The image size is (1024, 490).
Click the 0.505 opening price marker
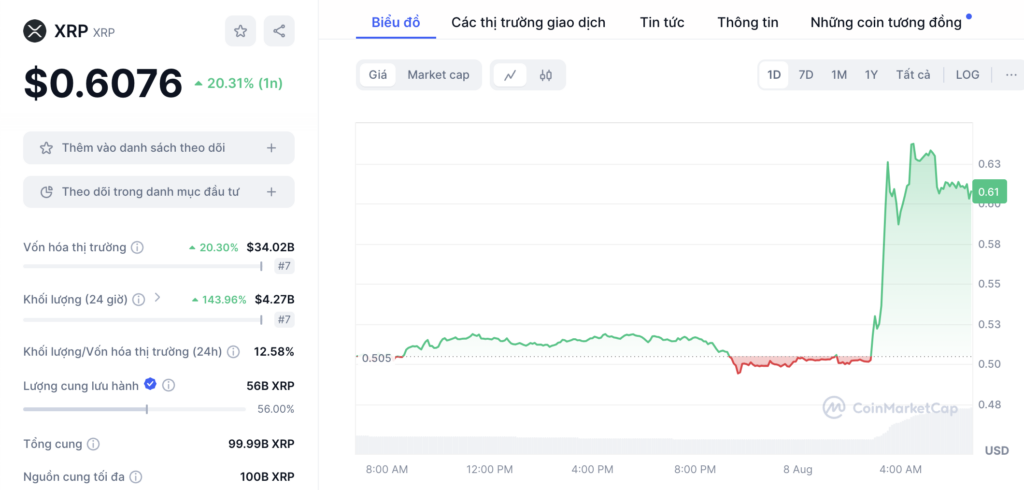click(376, 358)
